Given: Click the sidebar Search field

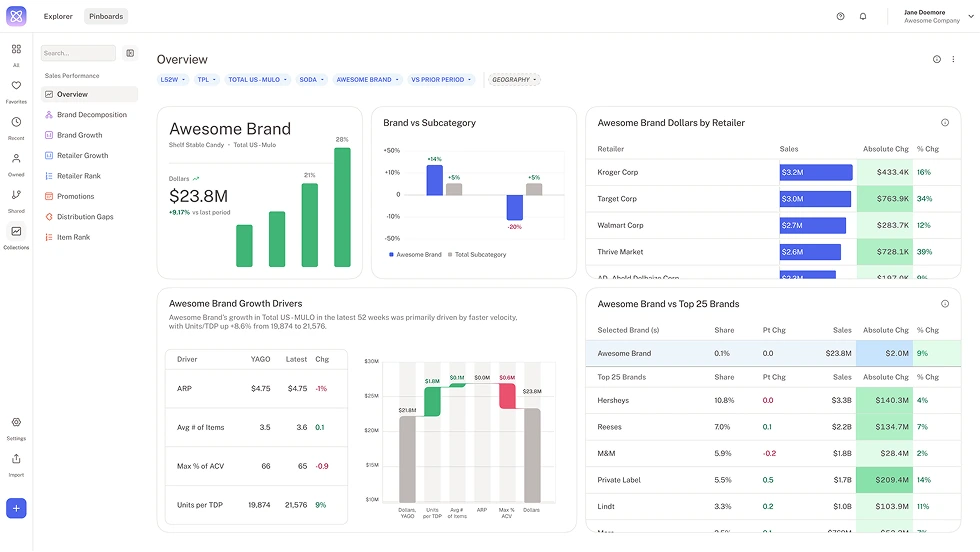Looking at the screenshot, I should click(78, 53).
